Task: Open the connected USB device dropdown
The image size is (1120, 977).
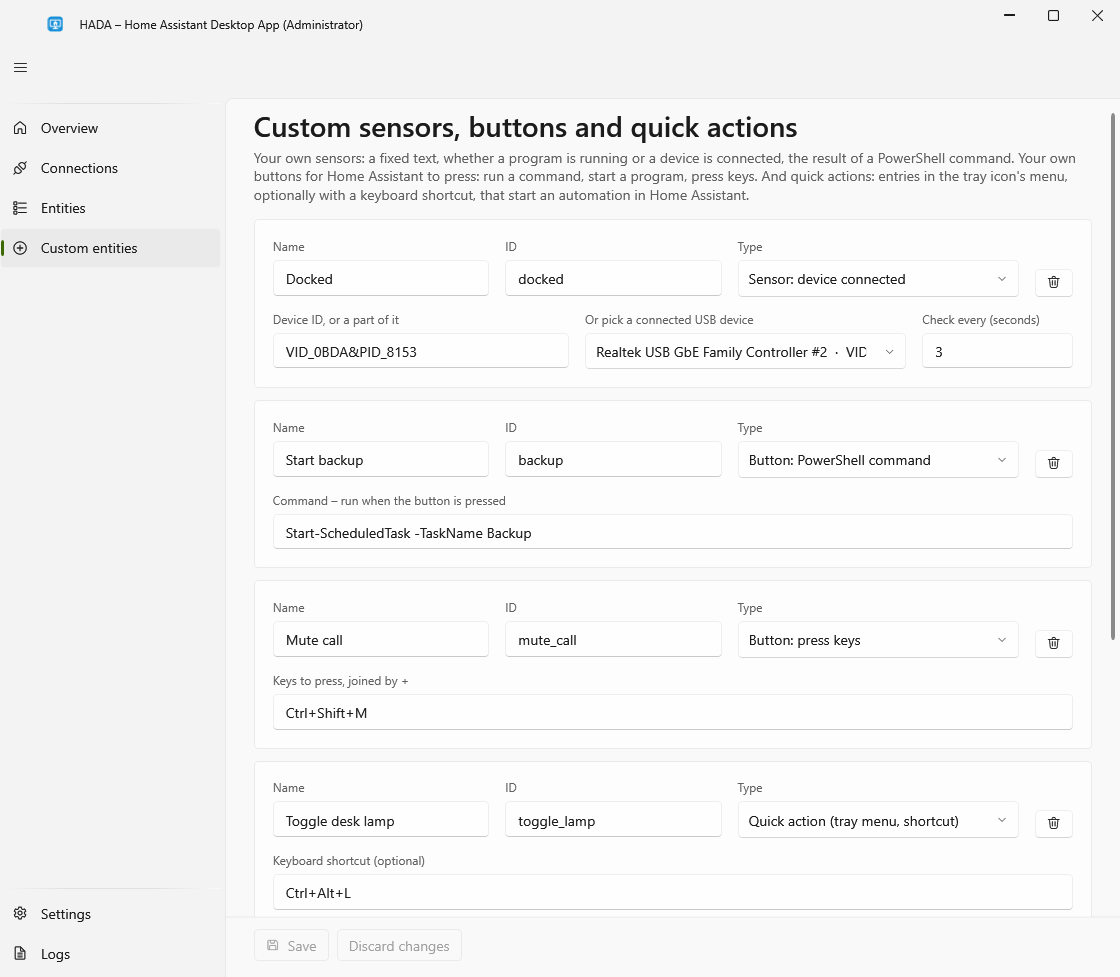Action: pos(745,352)
